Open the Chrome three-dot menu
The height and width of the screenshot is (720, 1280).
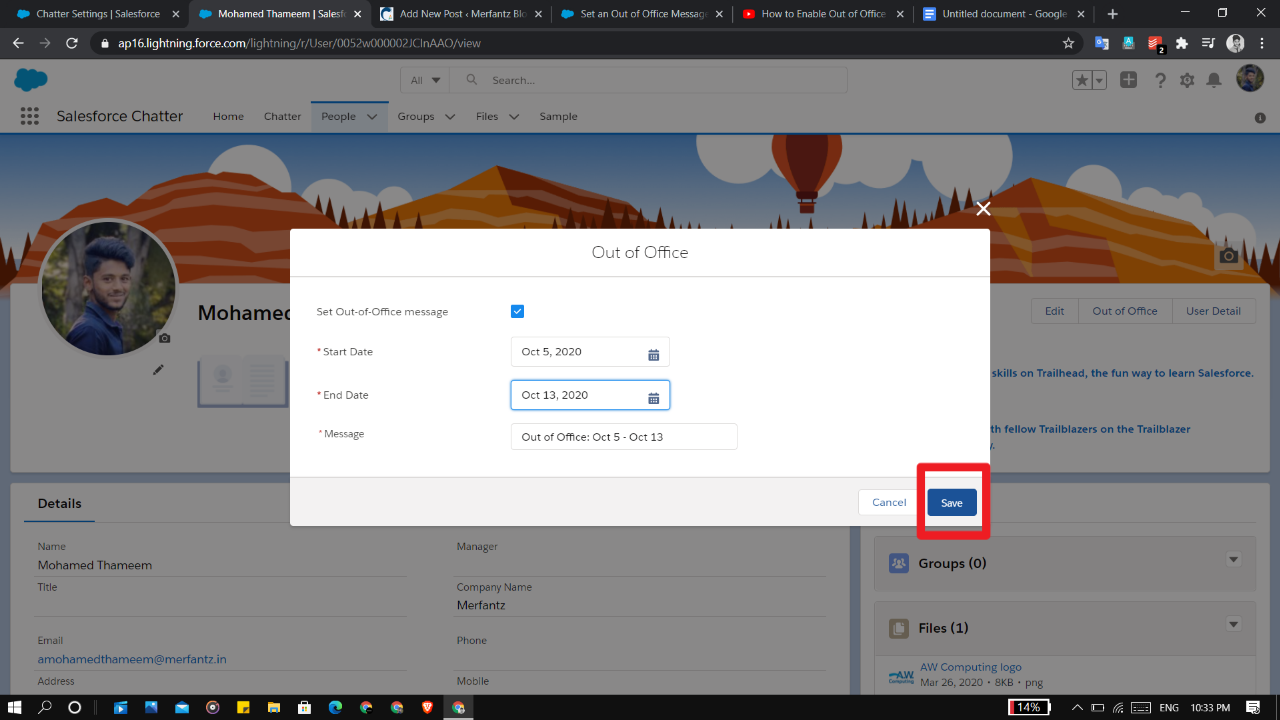pyautogui.click(x=1261, y=44)
